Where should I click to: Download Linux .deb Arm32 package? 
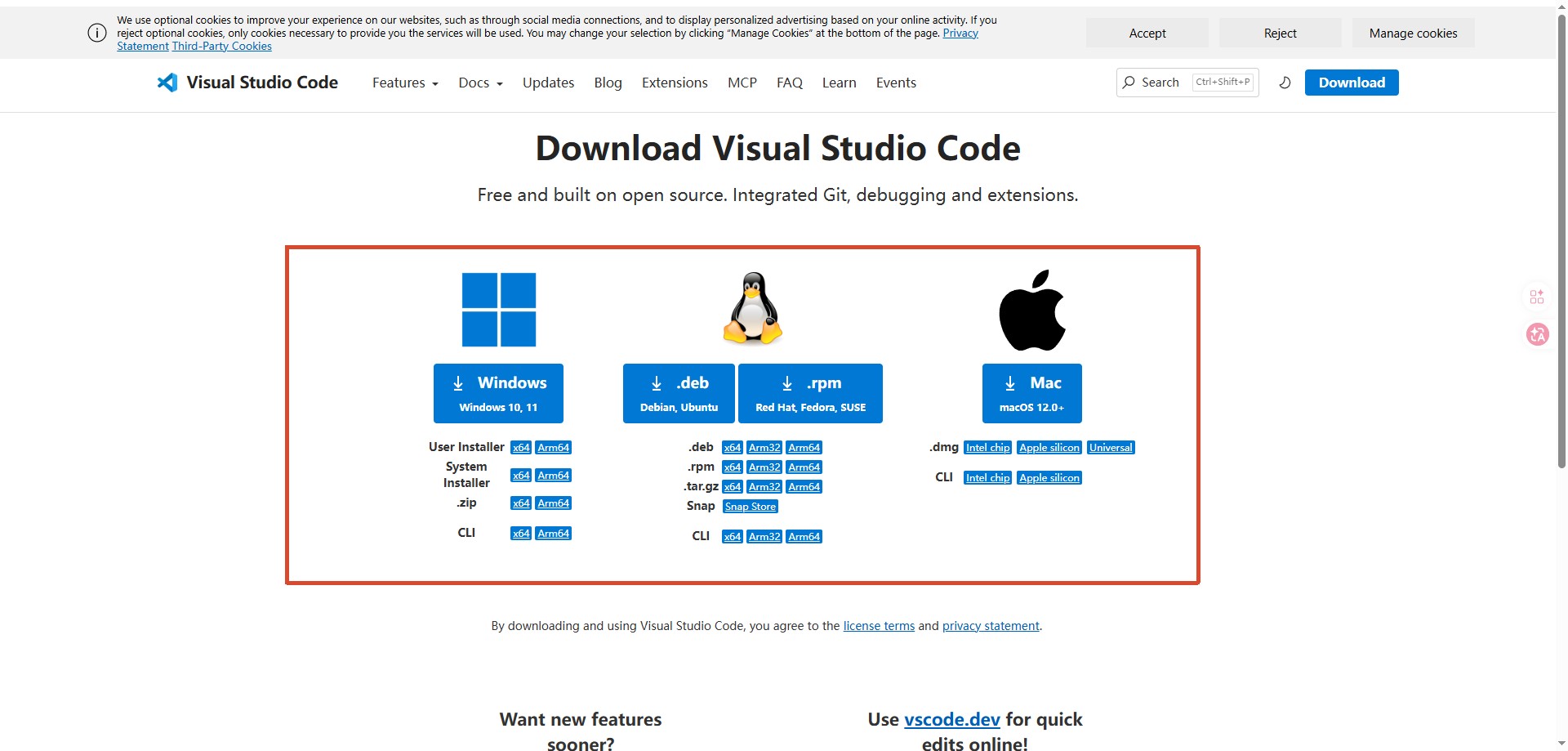[764, 448]
